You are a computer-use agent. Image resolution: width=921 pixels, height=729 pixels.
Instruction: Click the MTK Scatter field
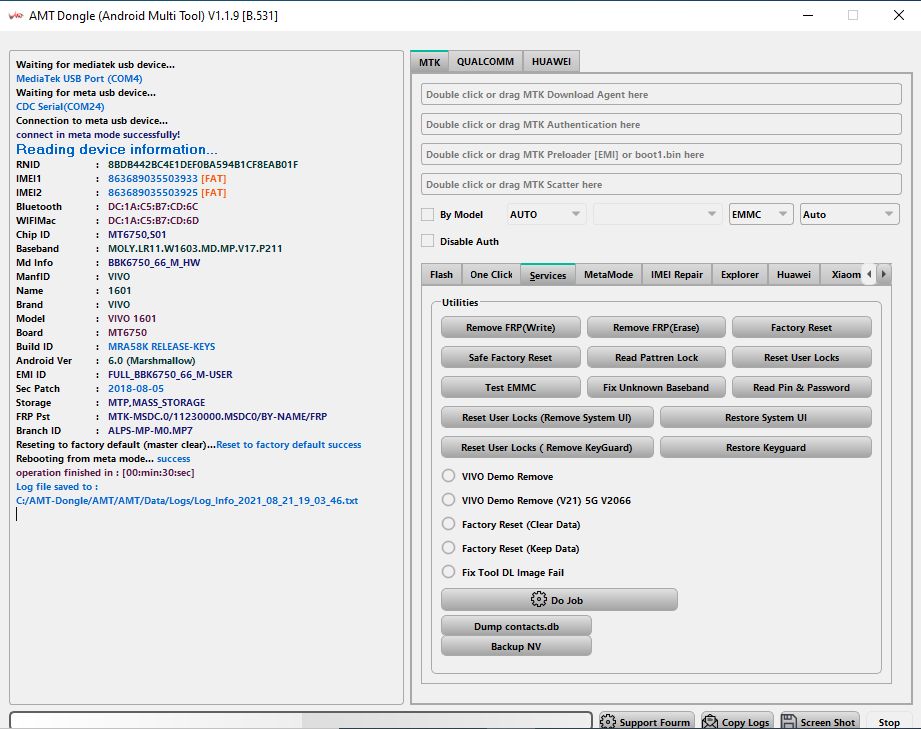pyautogui.click(x=661, y=184)
